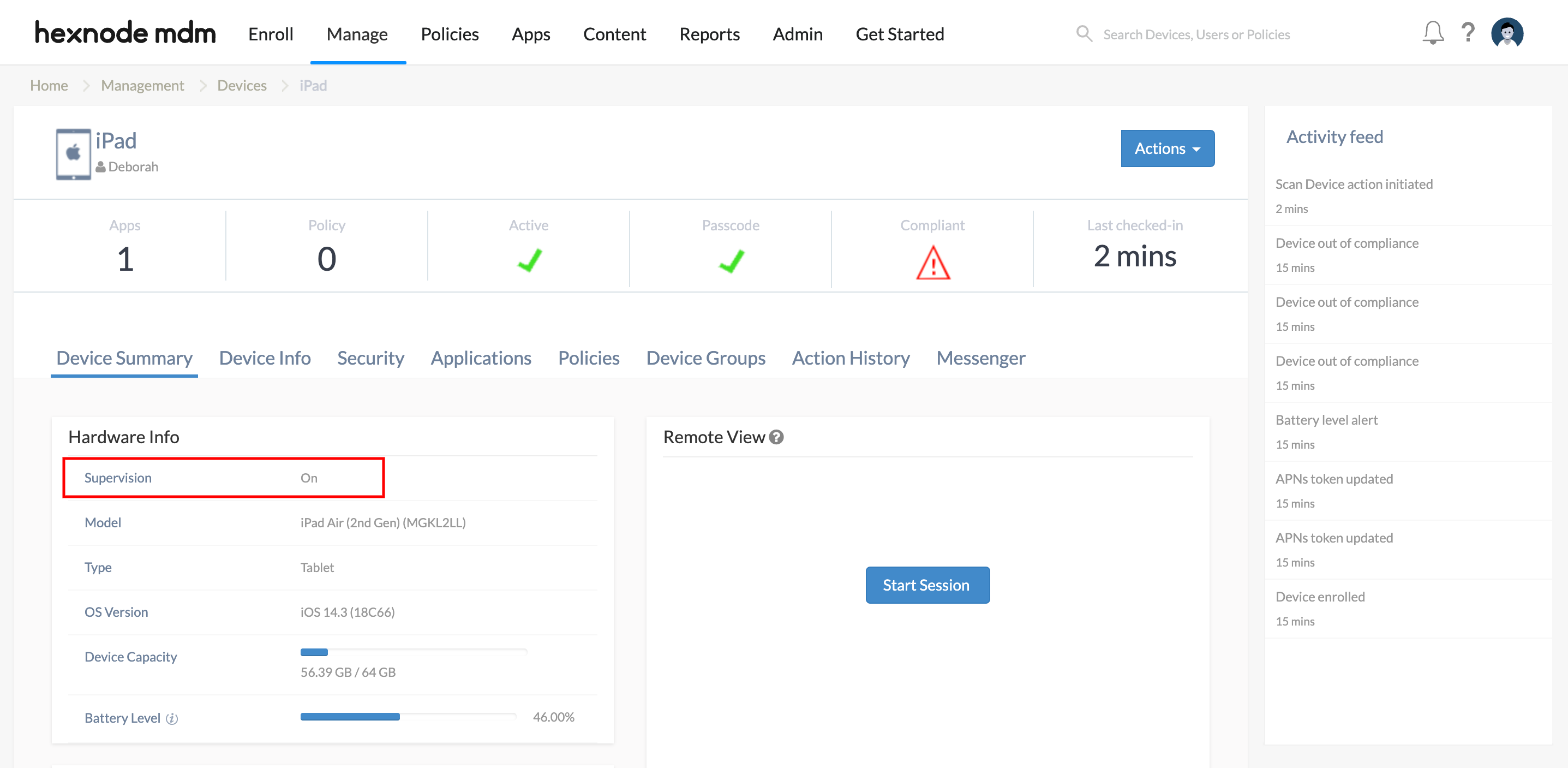1568x768 pixels.
Task: Open the Content menu
Action: click(615, 34)
